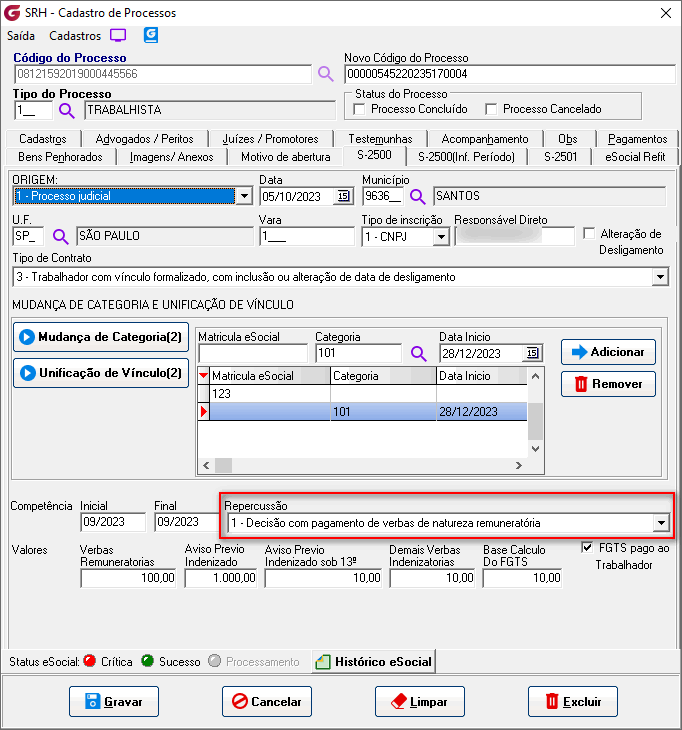Open the Repercussão dropdown list

tap(660, 523)
